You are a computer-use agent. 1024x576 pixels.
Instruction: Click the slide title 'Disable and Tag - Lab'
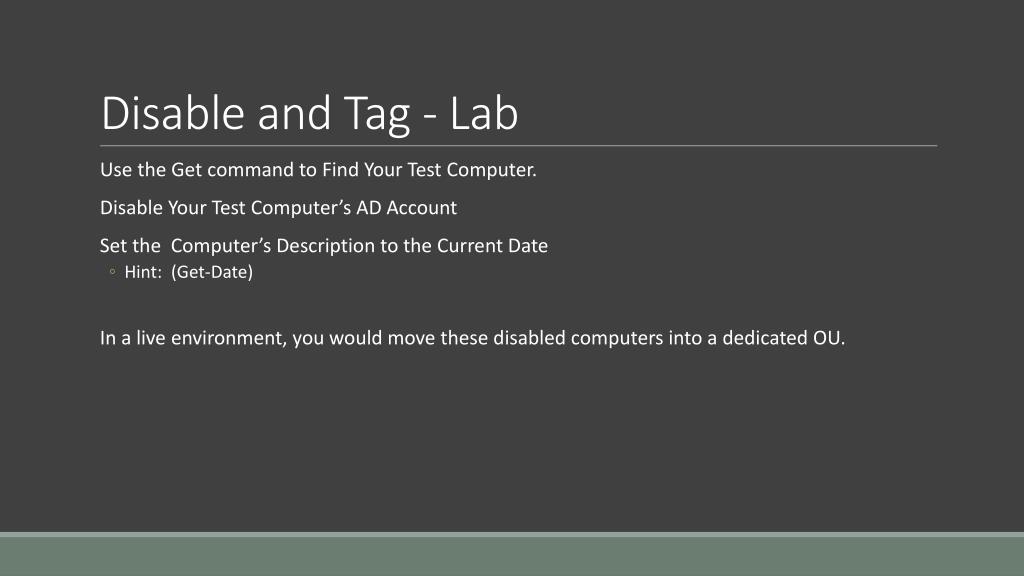point(310,114)
